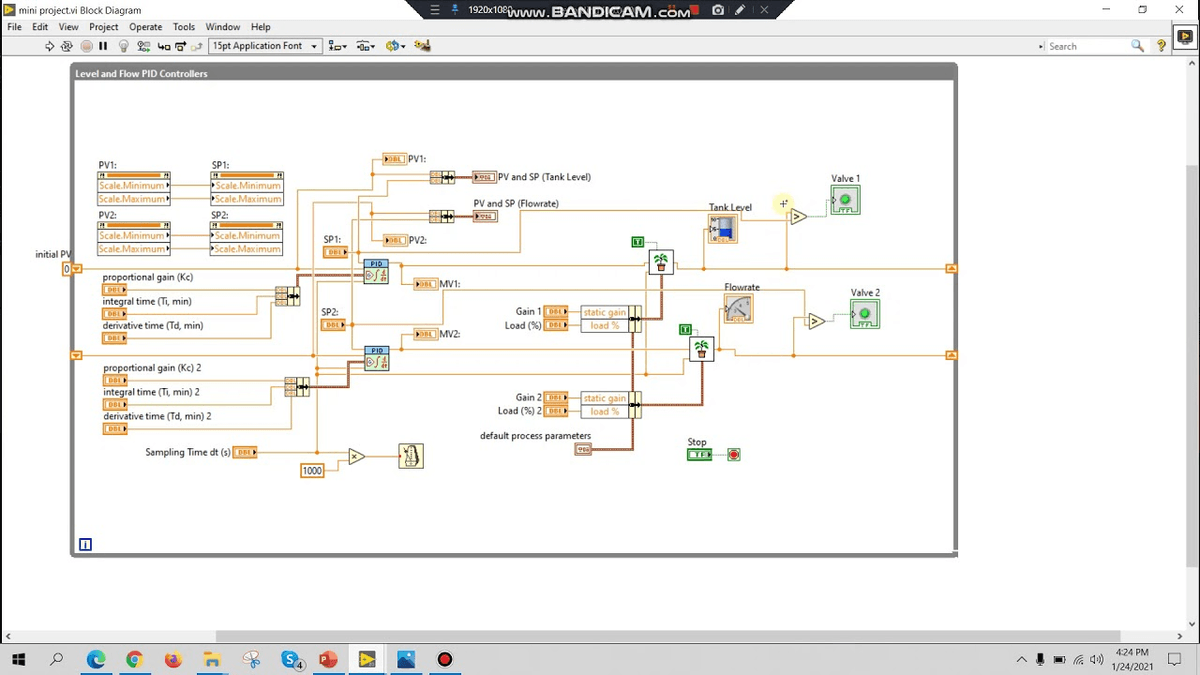Open the 15pt Application Font dropdown
The width and height of the screenshot is (1200, 675).
point(265,46)
